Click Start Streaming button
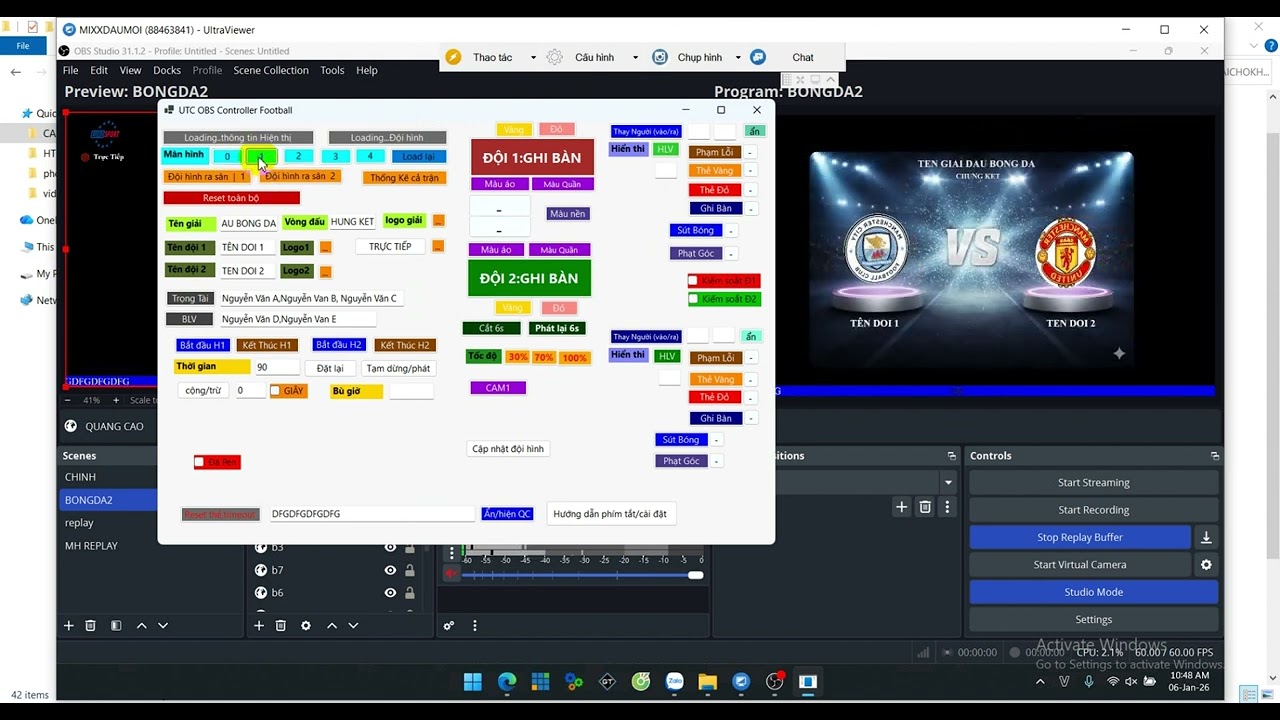This screenshot has width=1280, height=720. pyautogui.click(x=1093, y=482)
